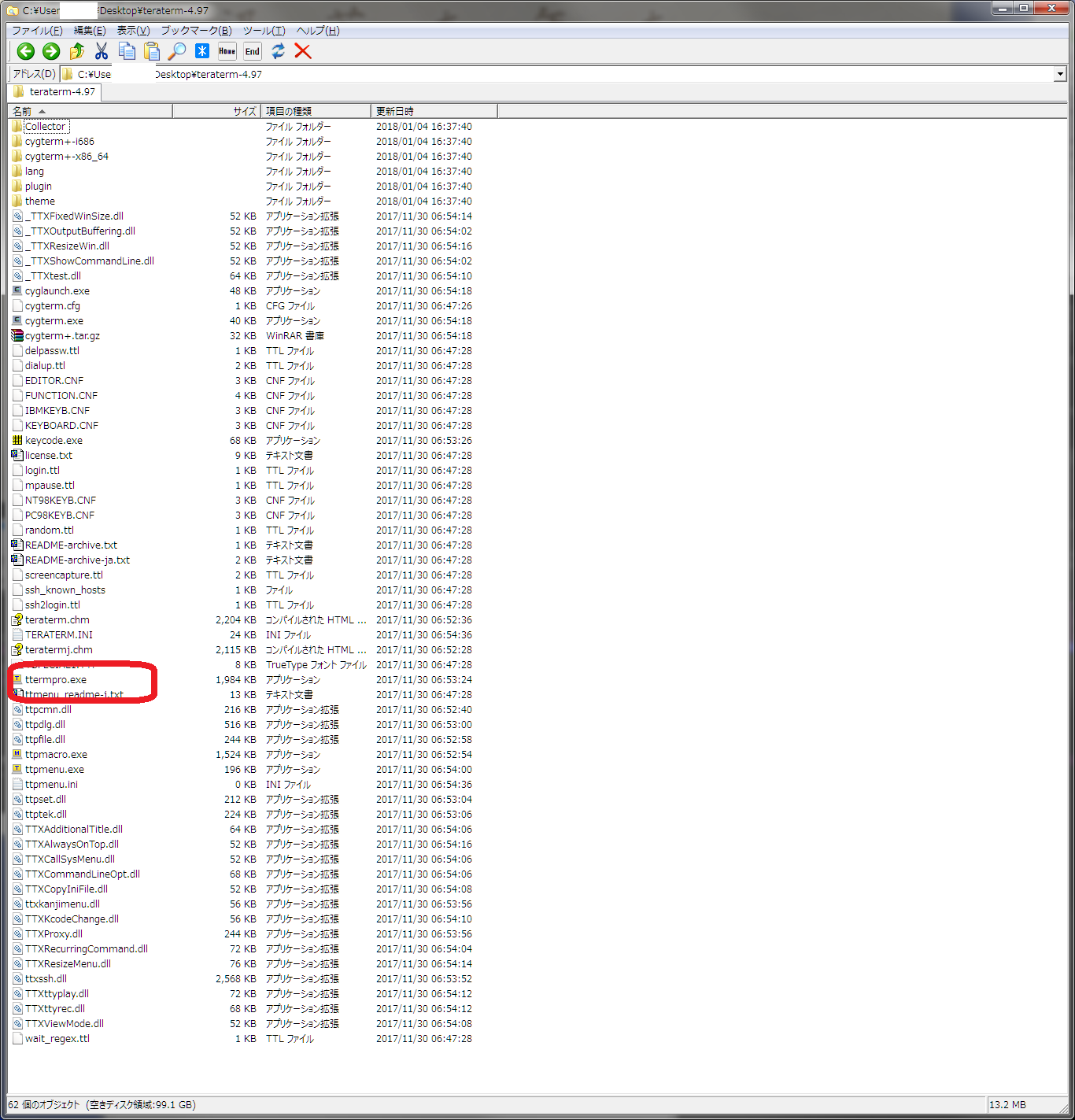The height and width of the screenshot is (1120, 1075).
Task: Click the アドレス(D) label button
Action: 34,74
